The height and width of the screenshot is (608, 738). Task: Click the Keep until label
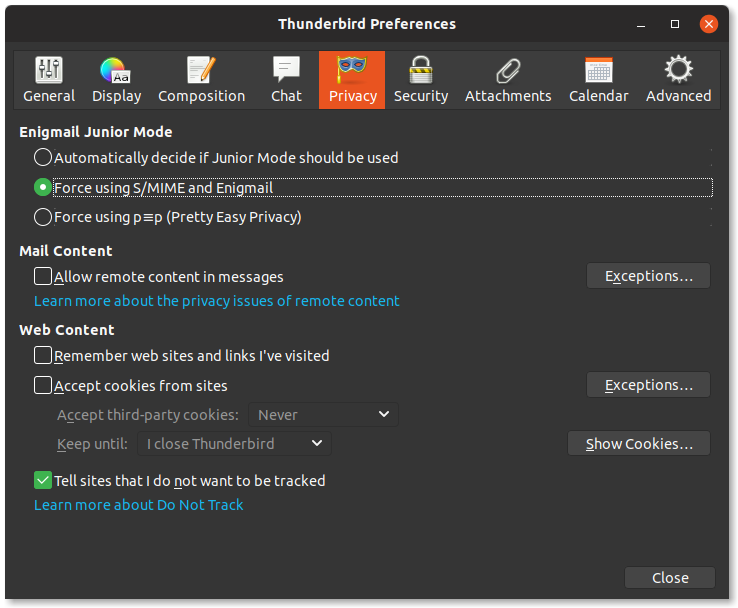(x=92, y=443)
